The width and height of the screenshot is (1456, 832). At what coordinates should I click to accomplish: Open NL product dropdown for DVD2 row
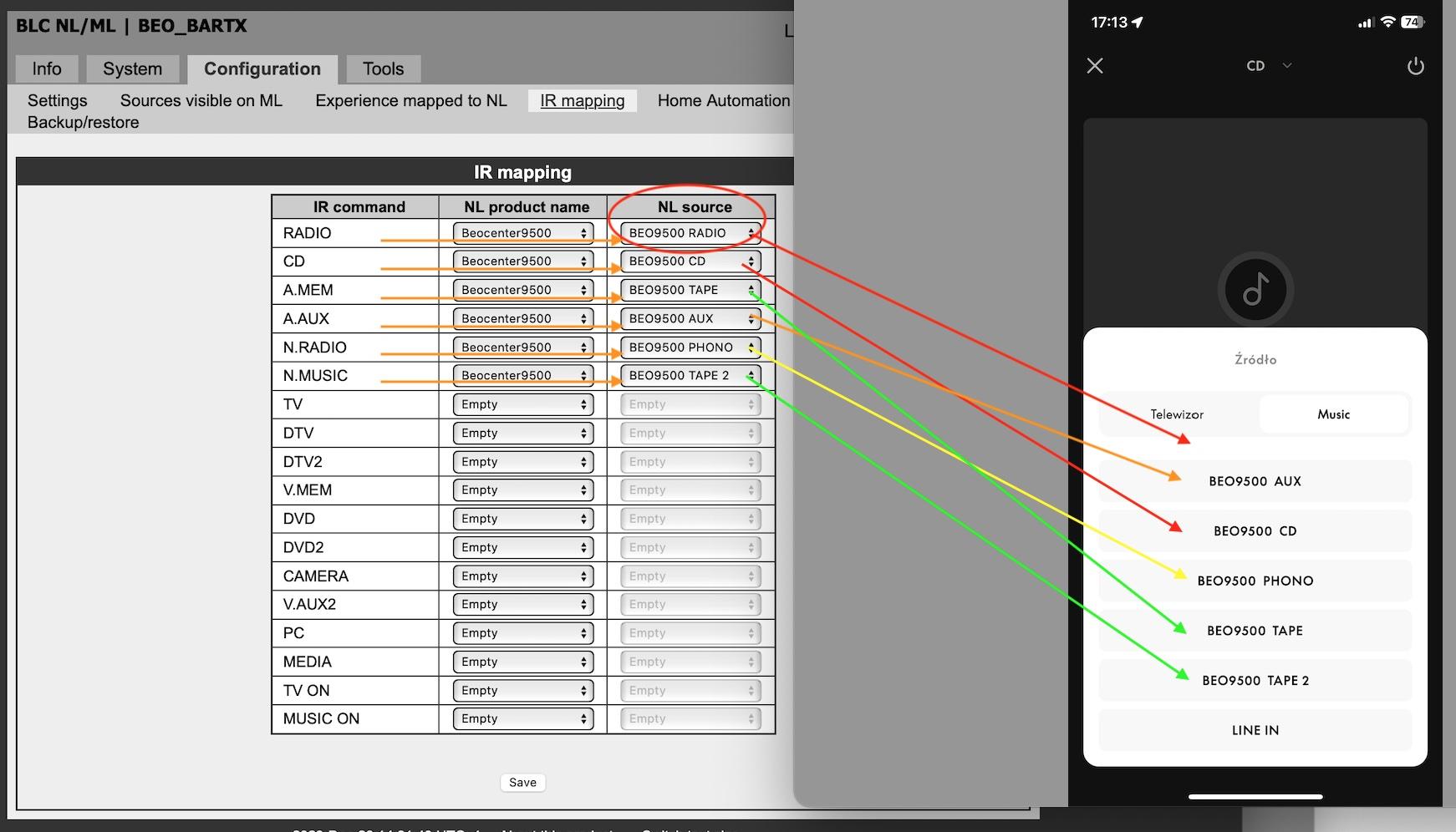pyautogui.click(x=523, y=547)
